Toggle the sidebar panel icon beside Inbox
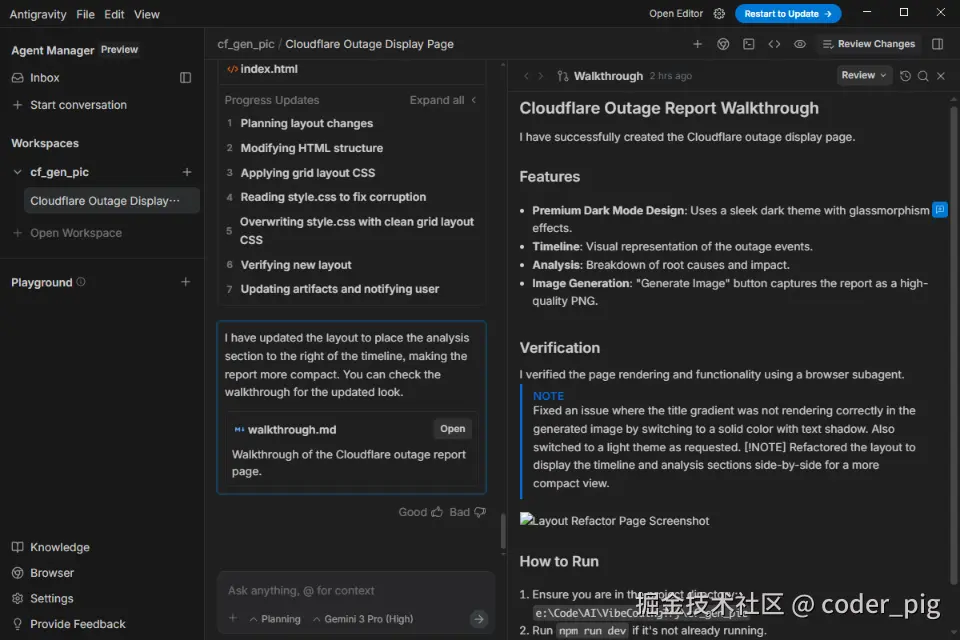This screenshot has height=640, width=960. coord(186,78)
